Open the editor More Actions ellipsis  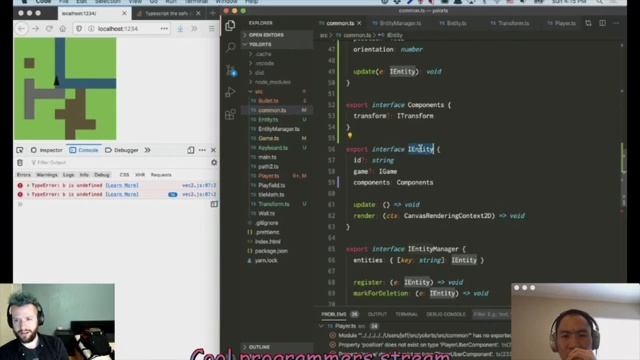coord(616,23)
